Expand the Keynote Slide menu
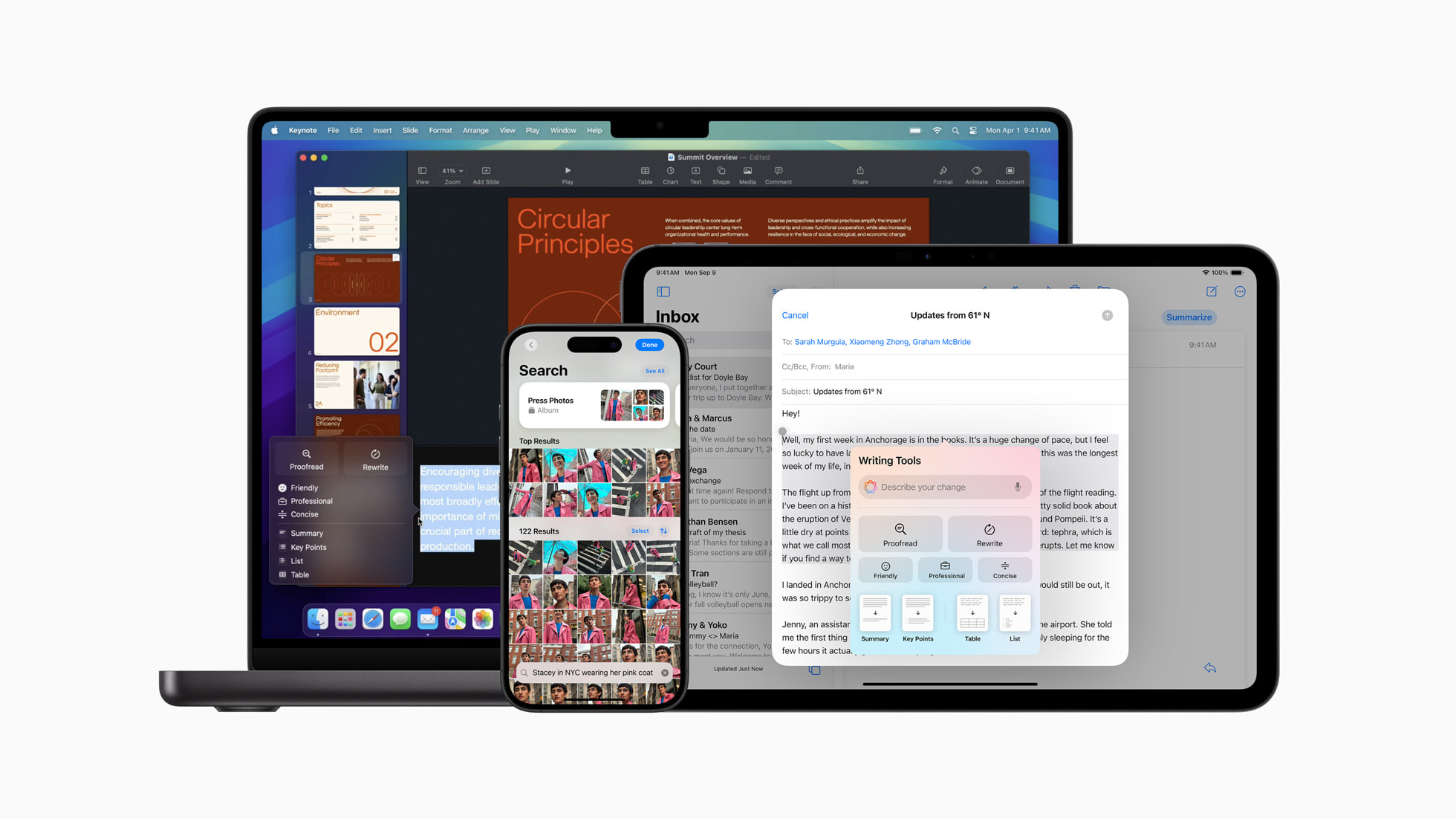 [x=409, y=130]
